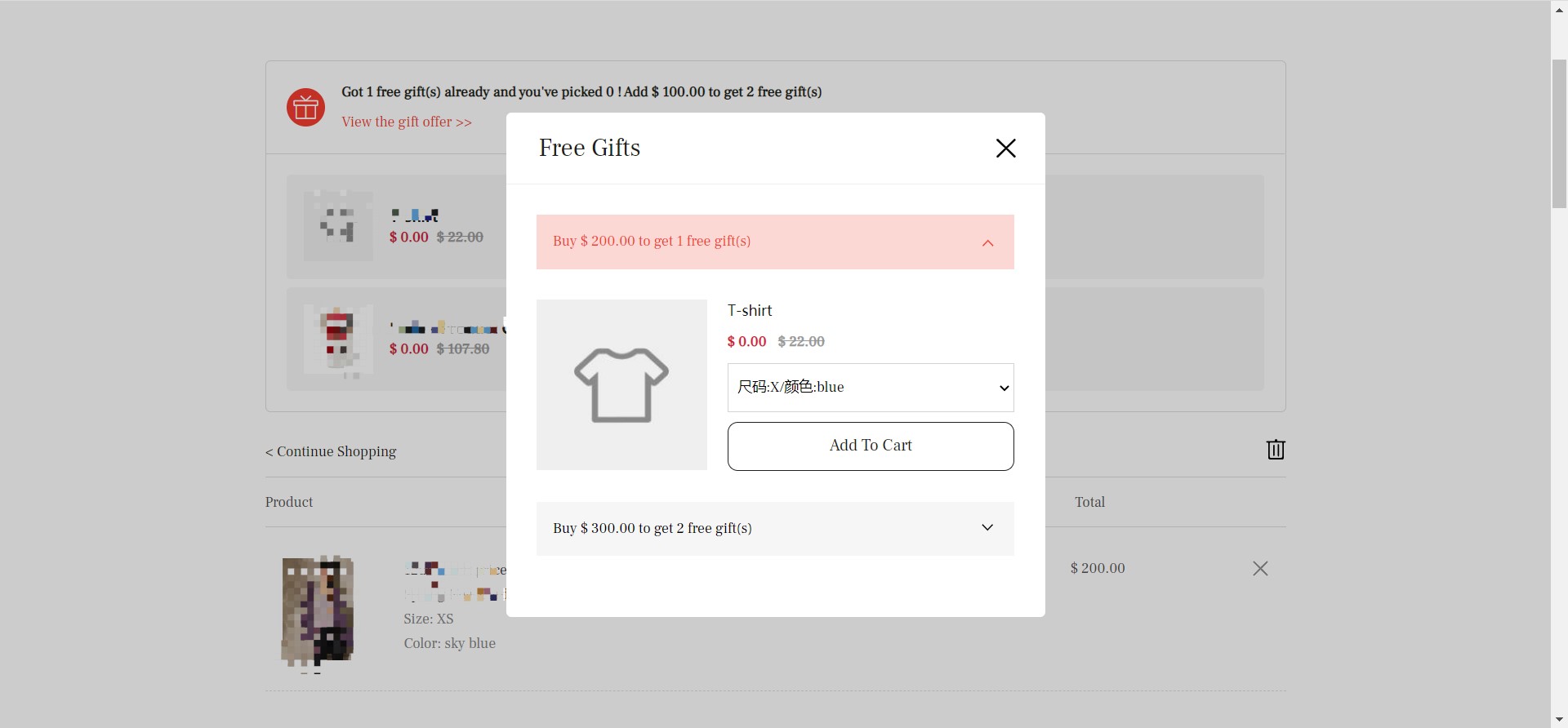Close the Free Gifts dialog
The image size is (1568, 728).
[x=1005, y=148]
